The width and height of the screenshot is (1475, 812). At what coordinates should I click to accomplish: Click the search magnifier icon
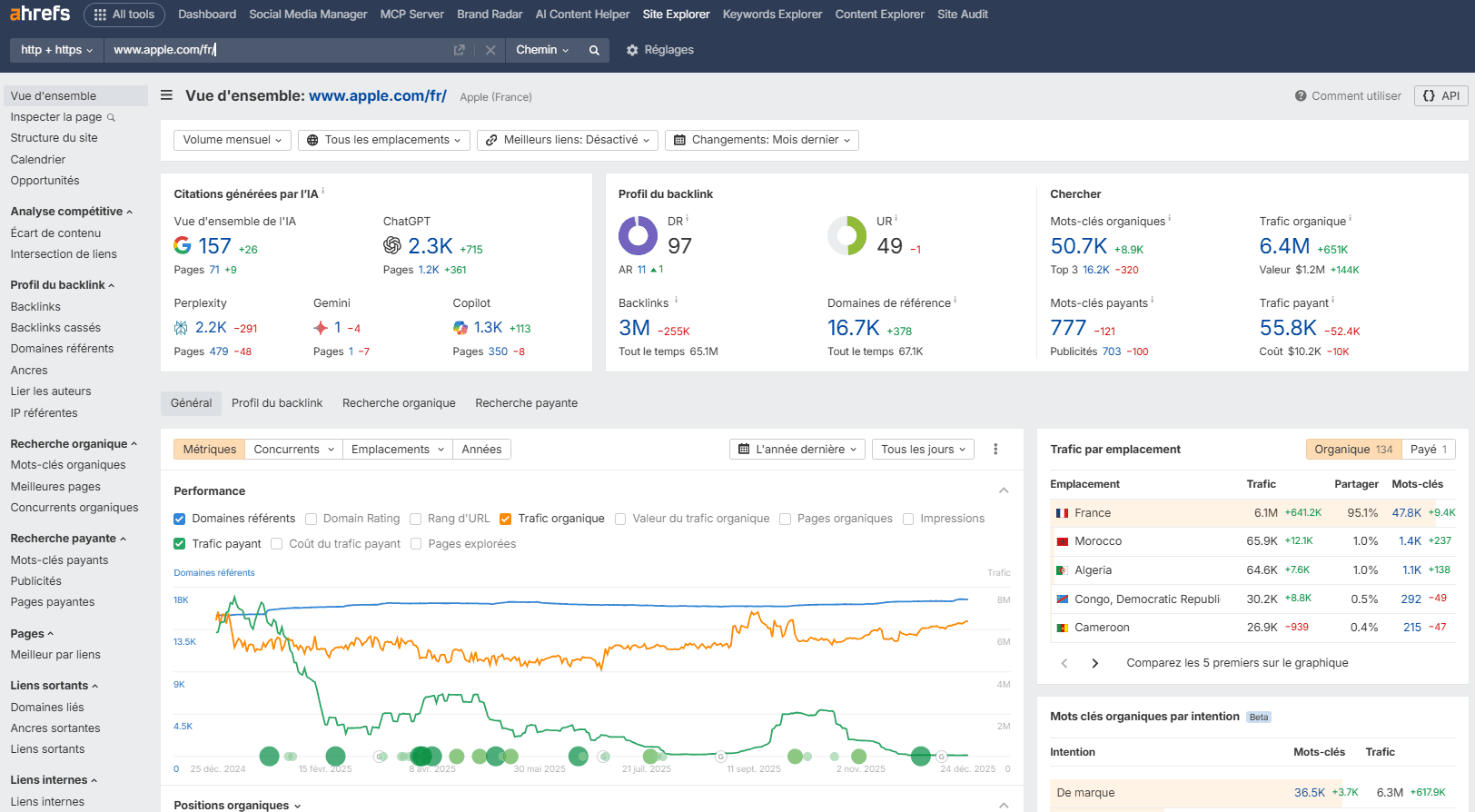pyautogui.click(x=594, y=50)
